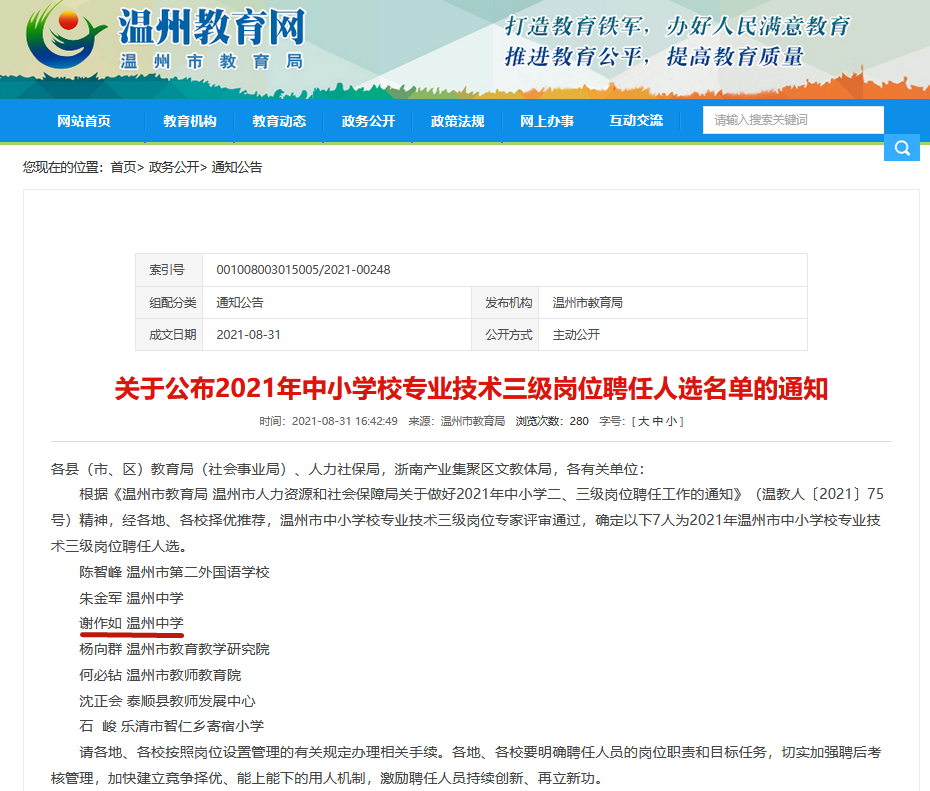Viewport: 930px width, 791px height.
Task: Click the search keyword input box
Action: tap(793, 119)
